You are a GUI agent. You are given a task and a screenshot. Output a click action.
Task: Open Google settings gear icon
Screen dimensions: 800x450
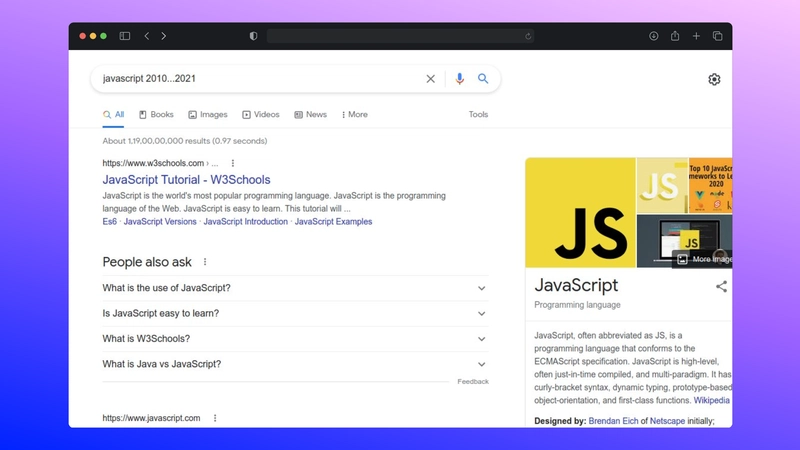click(x=714, y=79)
